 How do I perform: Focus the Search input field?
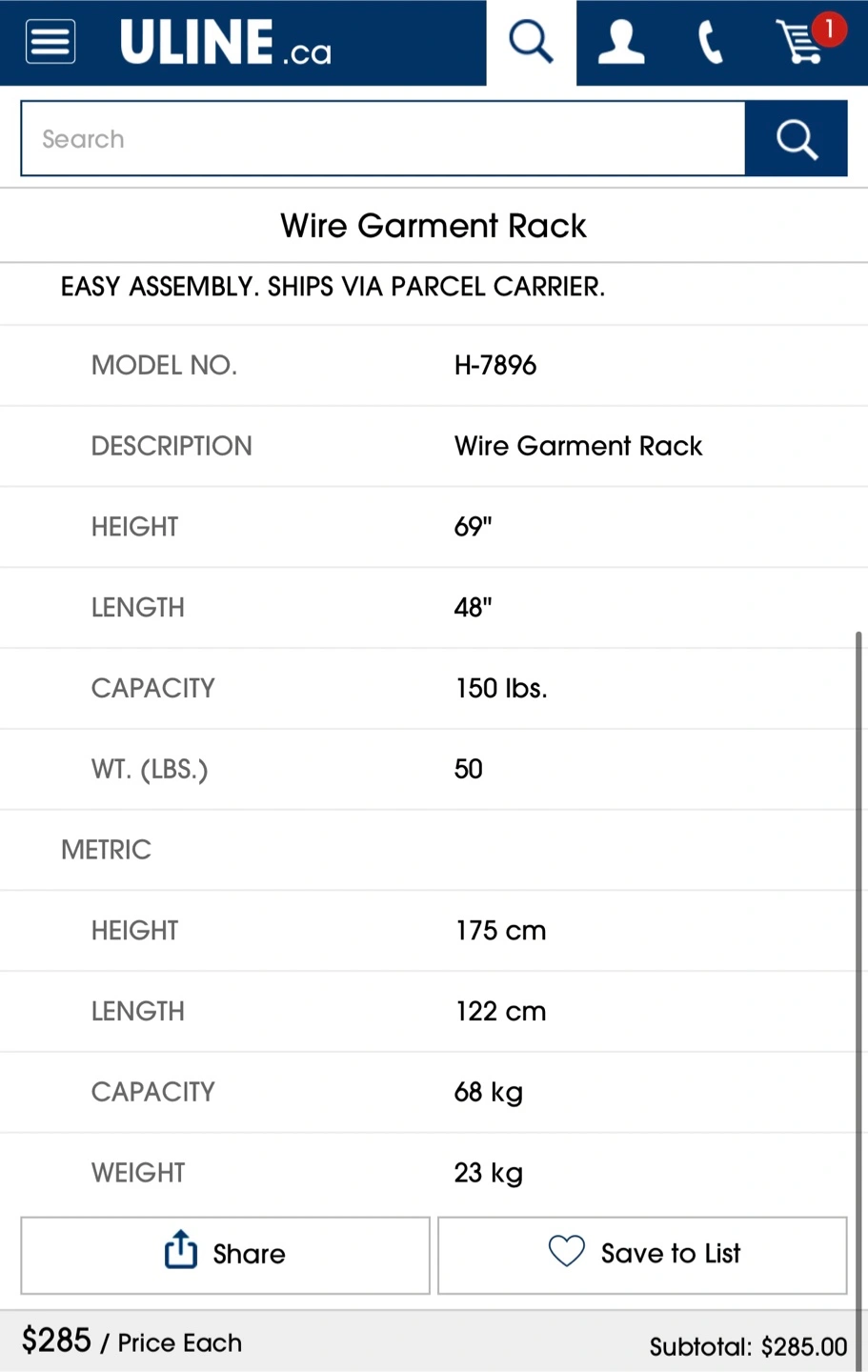383,139
